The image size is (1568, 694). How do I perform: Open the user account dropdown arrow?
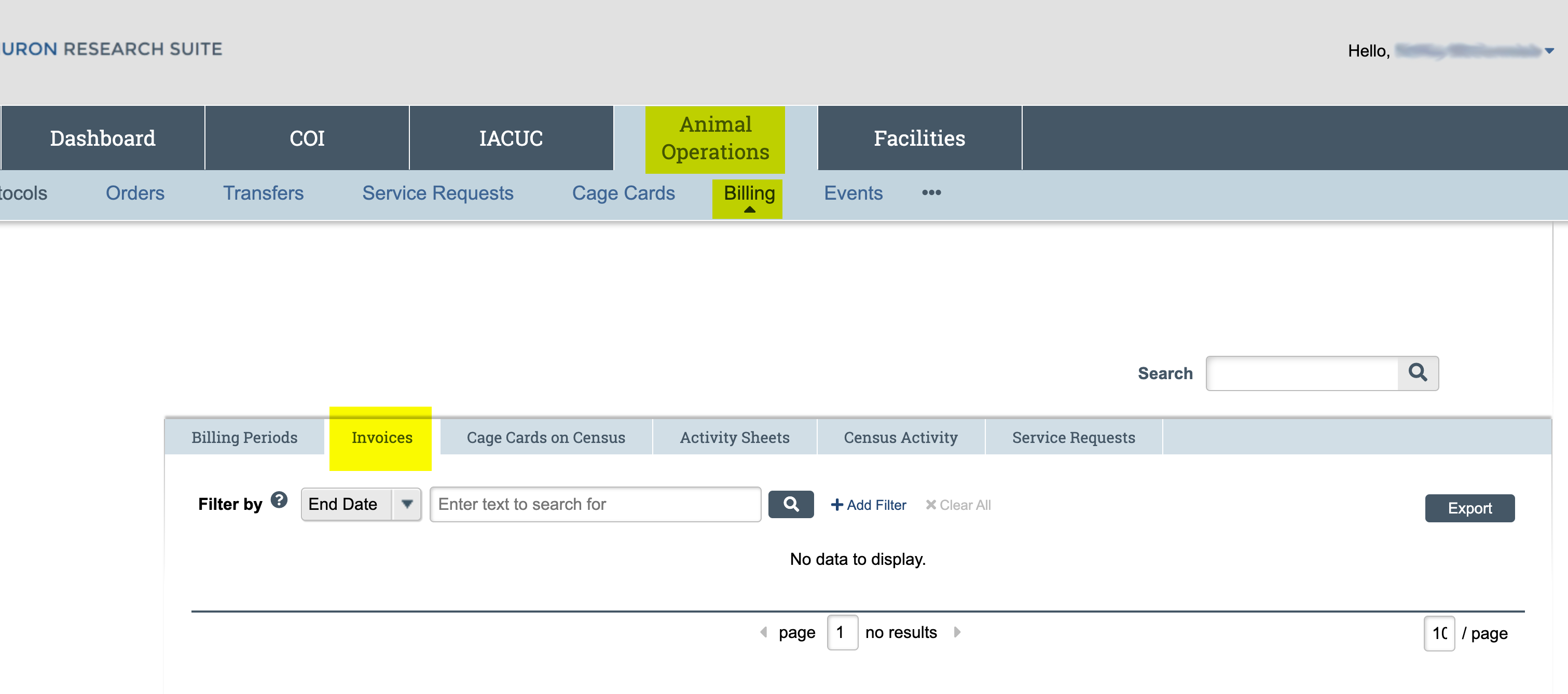coord(1549,51)
